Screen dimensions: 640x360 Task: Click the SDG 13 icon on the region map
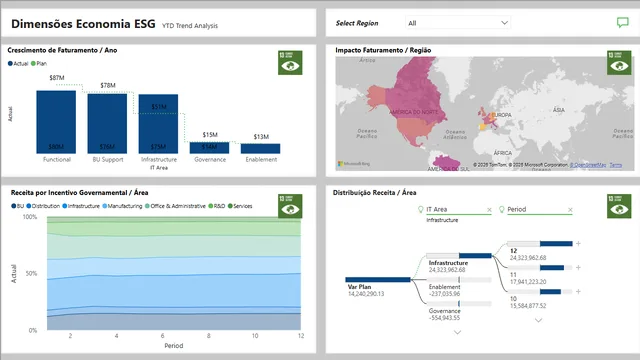click(619, 62)
